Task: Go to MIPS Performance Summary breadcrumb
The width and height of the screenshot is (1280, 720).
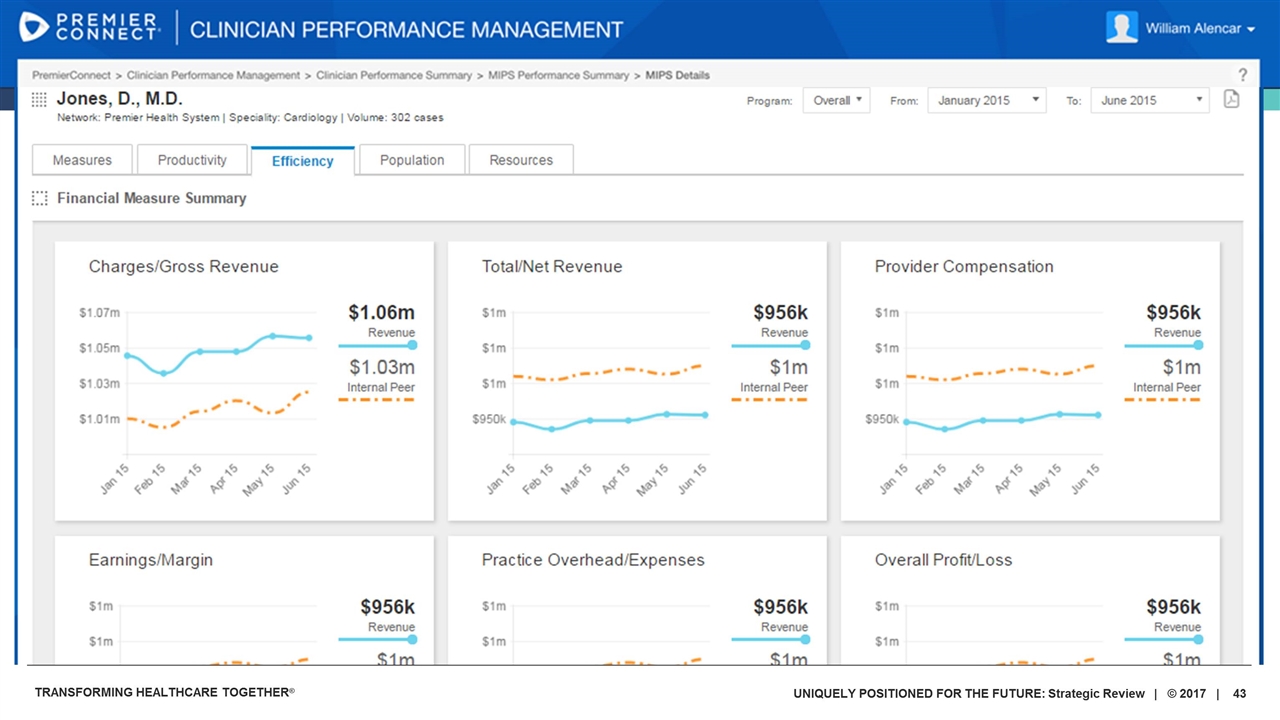Action: coord(558,75)
